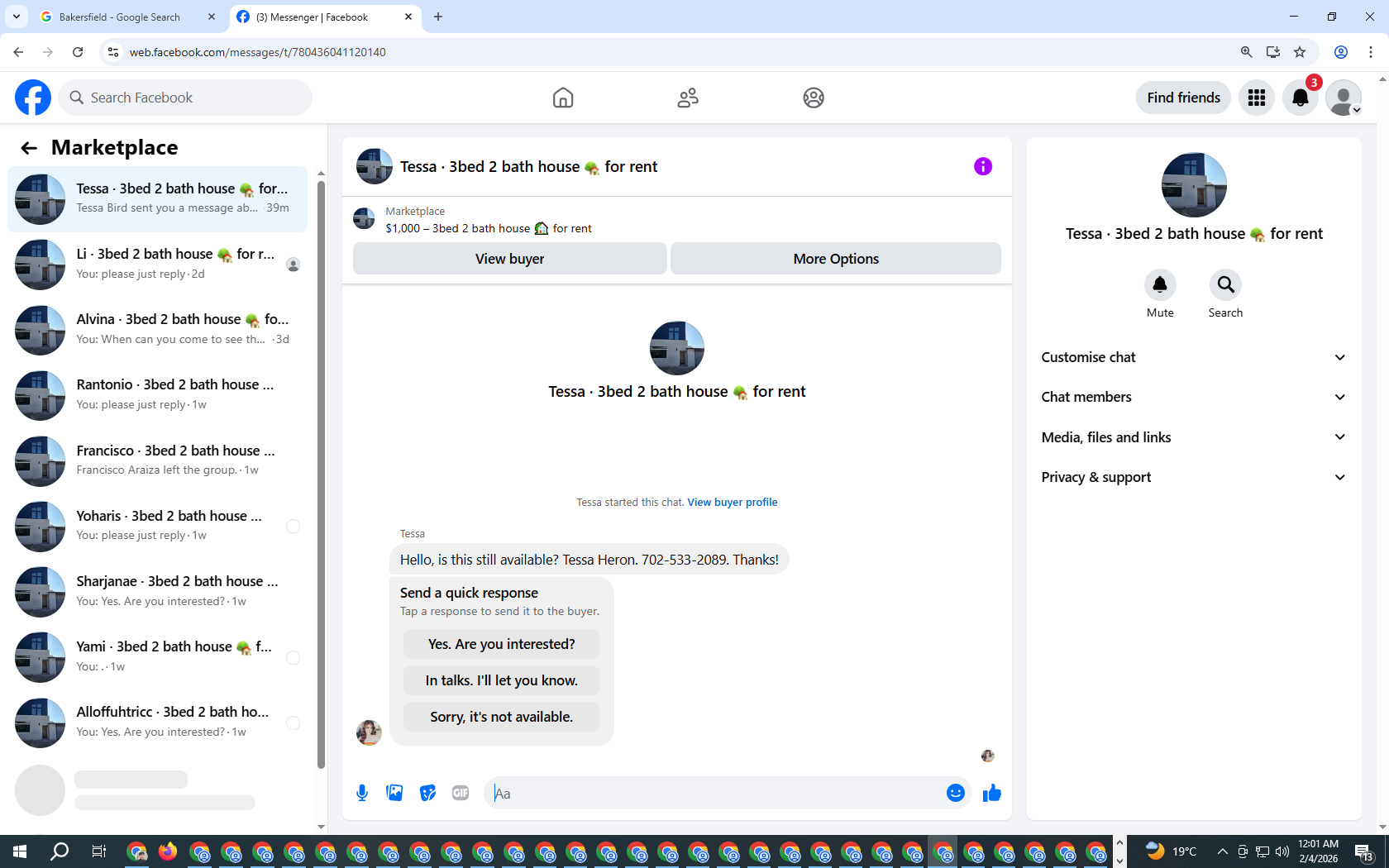The height and width of the screenshot is (868, 1389).
Task: Open the Firefox icon in taskbar
Action: [168, 851]
